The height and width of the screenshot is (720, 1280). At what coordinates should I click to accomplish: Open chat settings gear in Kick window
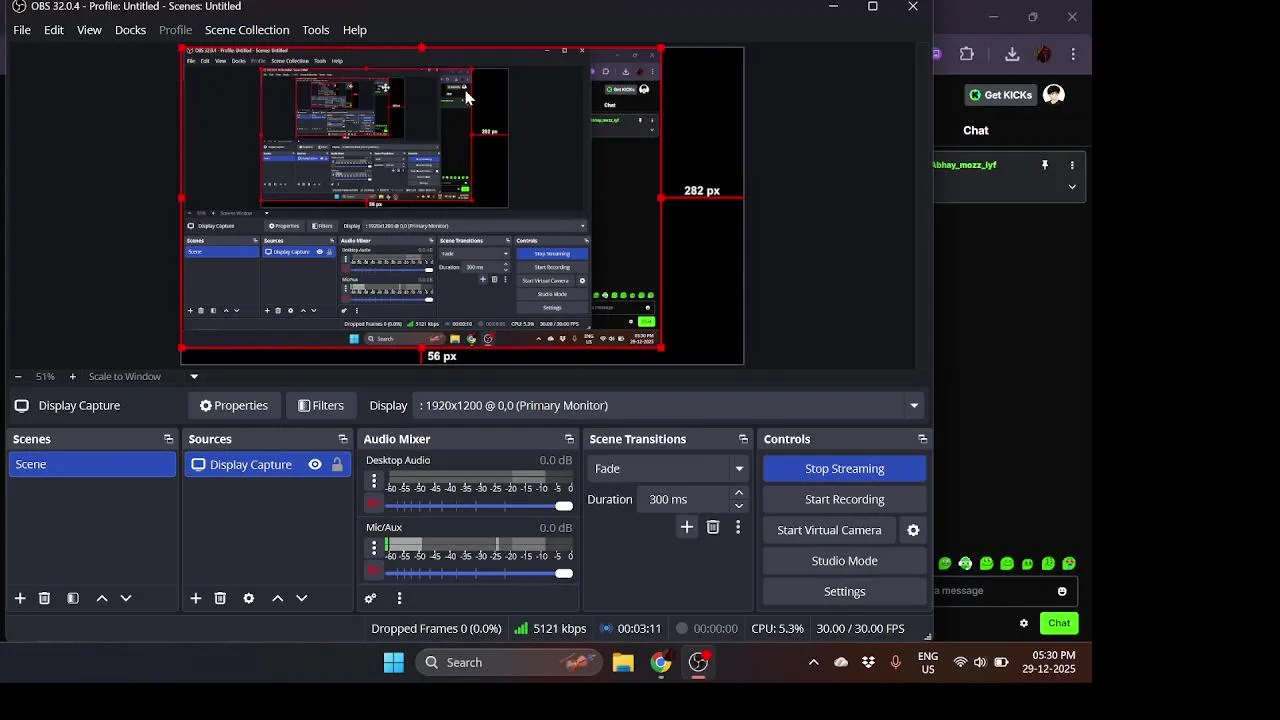[1023, 623]
